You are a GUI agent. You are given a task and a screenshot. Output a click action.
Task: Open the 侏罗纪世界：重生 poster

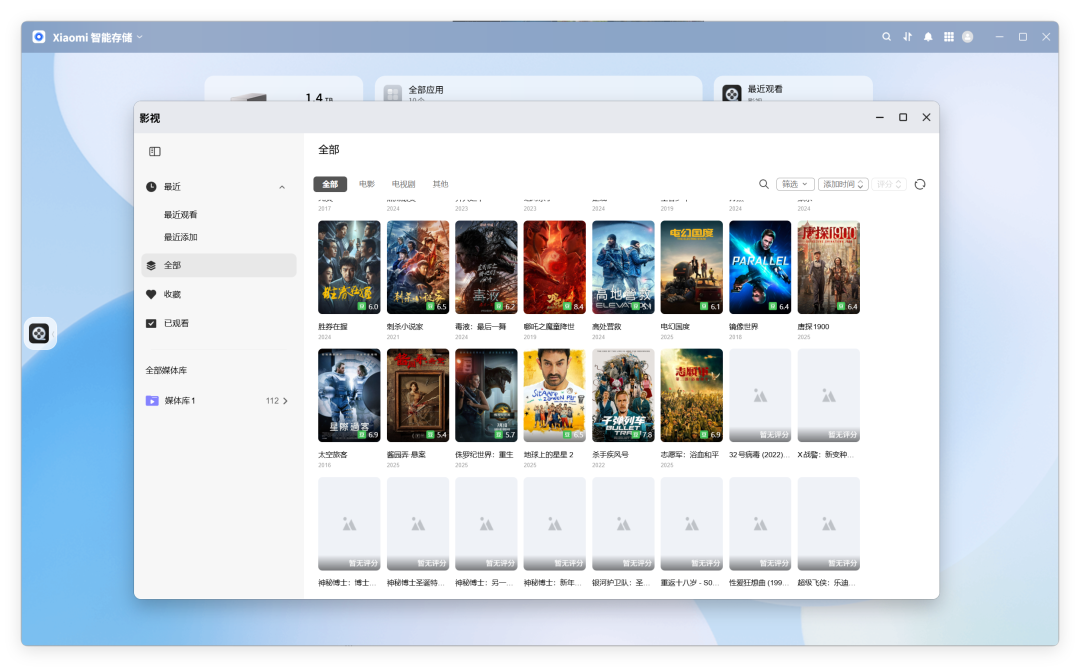click(486, 396)
